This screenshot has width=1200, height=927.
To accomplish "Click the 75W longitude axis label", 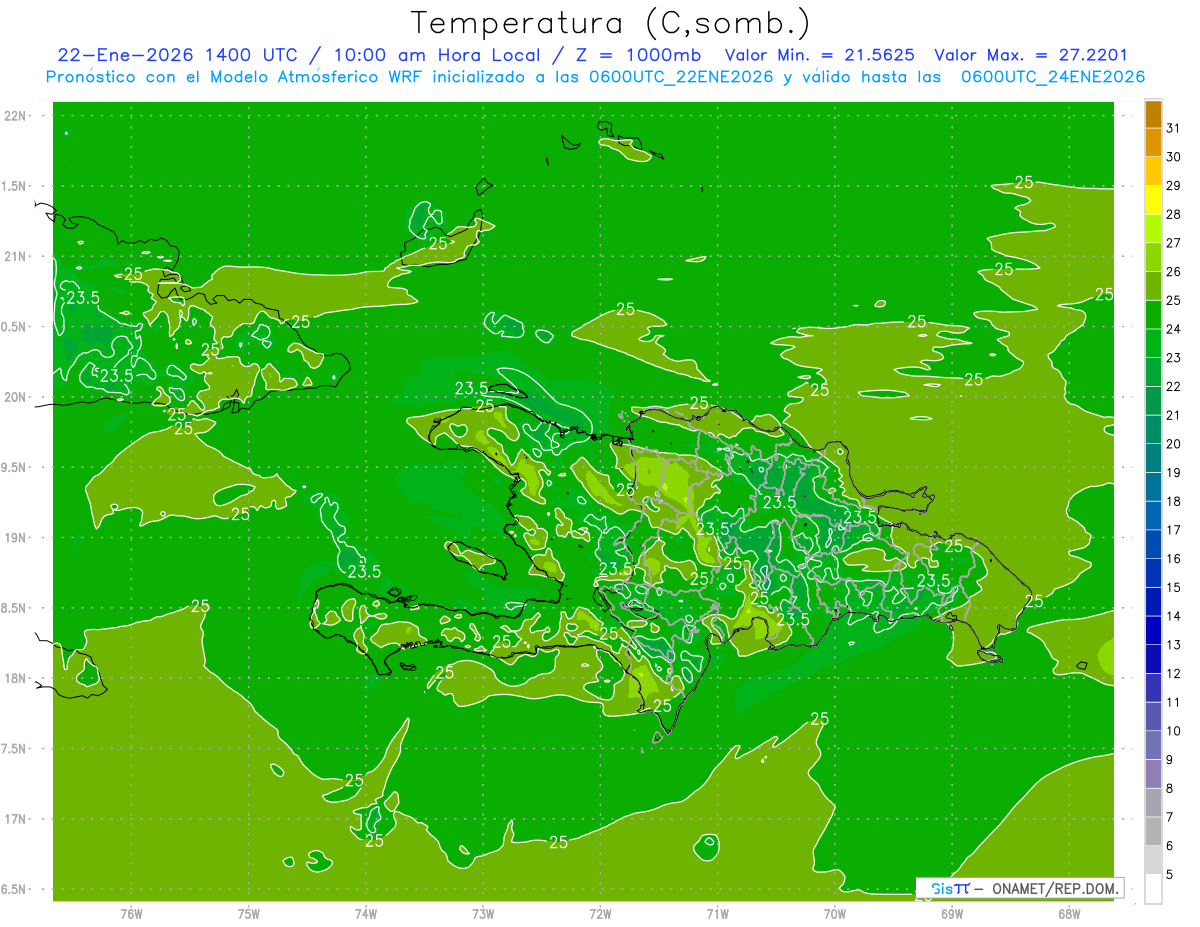I will 248,914.
